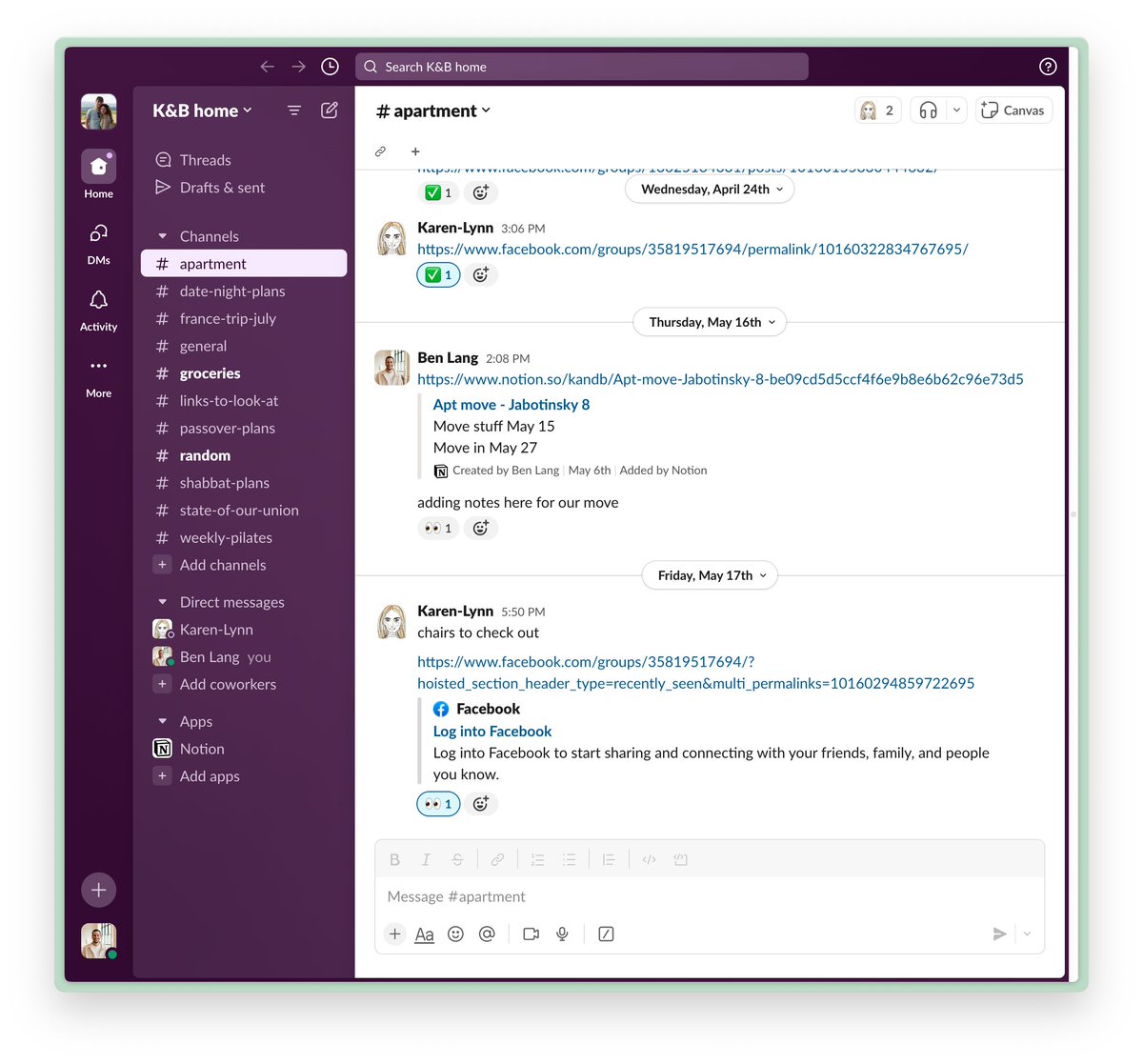Start a huddle with the headphones icon

coord(928,110)
